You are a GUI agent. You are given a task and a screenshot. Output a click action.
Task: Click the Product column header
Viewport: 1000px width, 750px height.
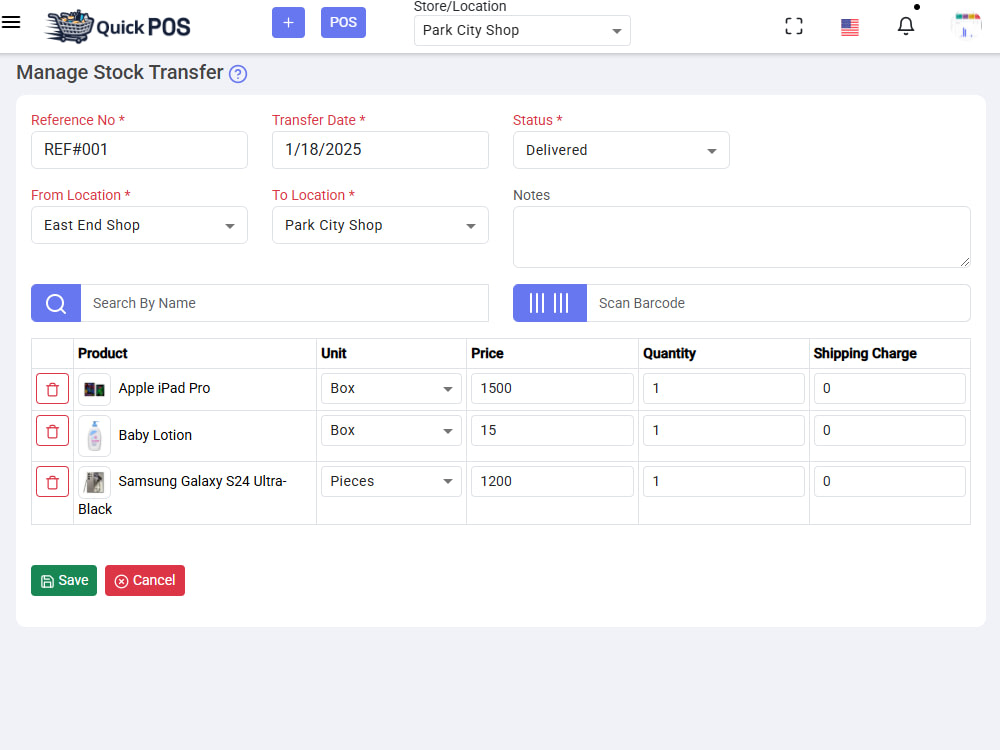(103, 353)
